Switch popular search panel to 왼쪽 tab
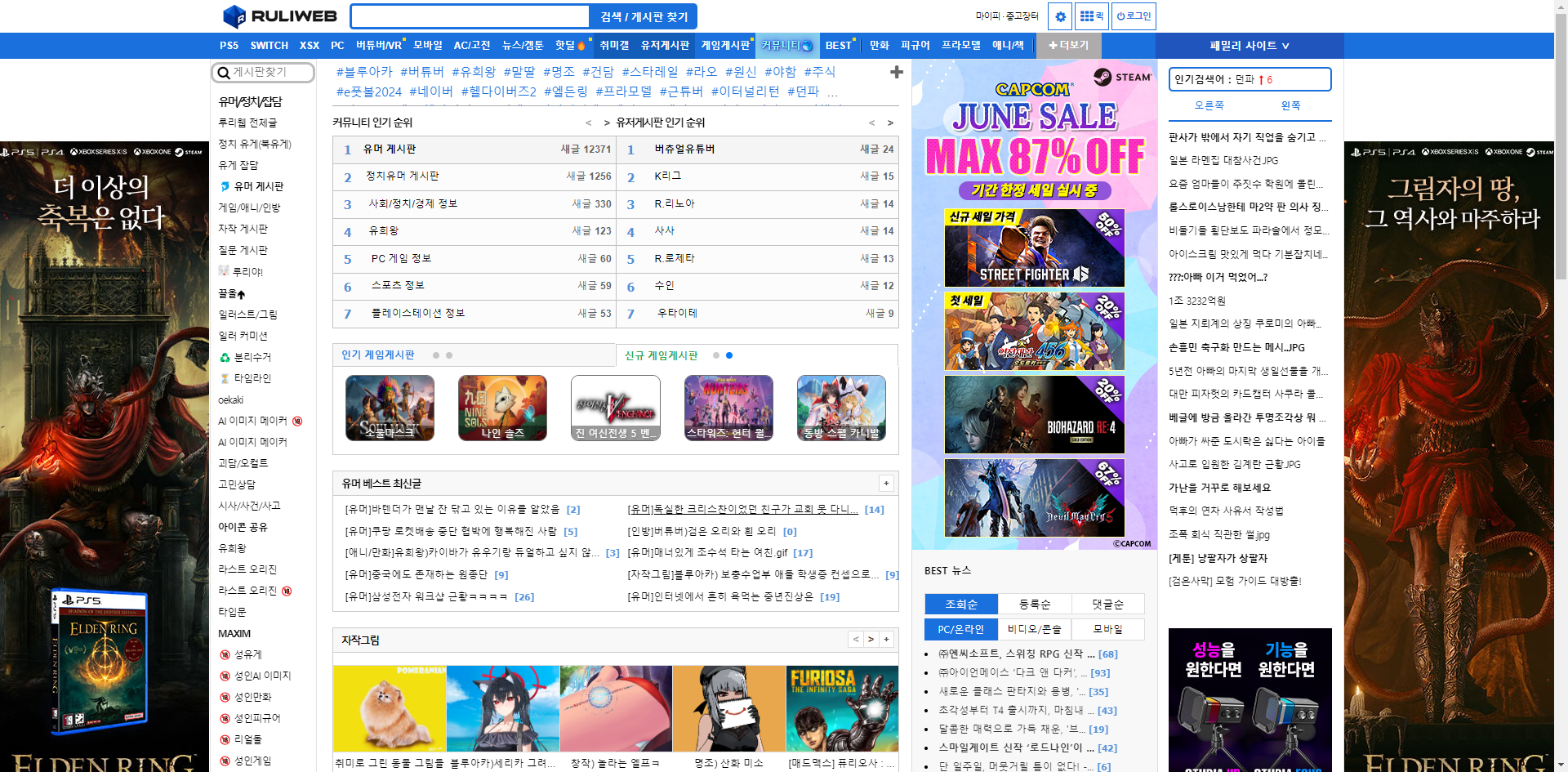Image resolution: width=1568 pixels, height=772 pixels. tap(1290, 105)
